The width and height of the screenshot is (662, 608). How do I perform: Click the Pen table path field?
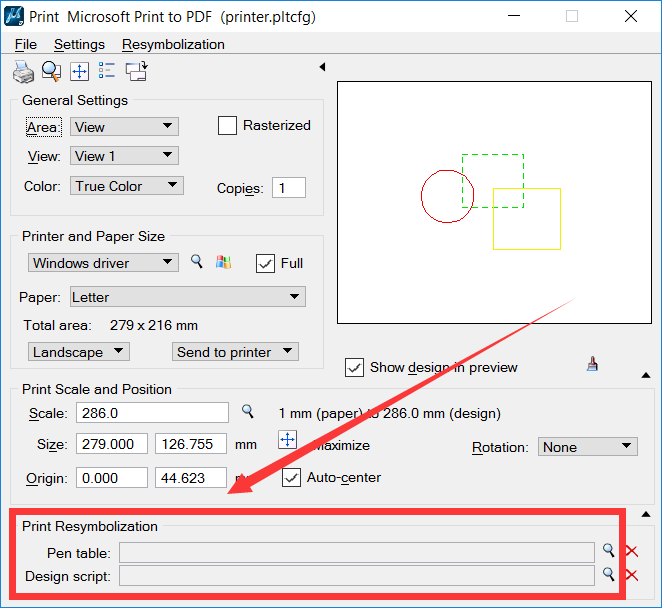[x=357, y=553]
